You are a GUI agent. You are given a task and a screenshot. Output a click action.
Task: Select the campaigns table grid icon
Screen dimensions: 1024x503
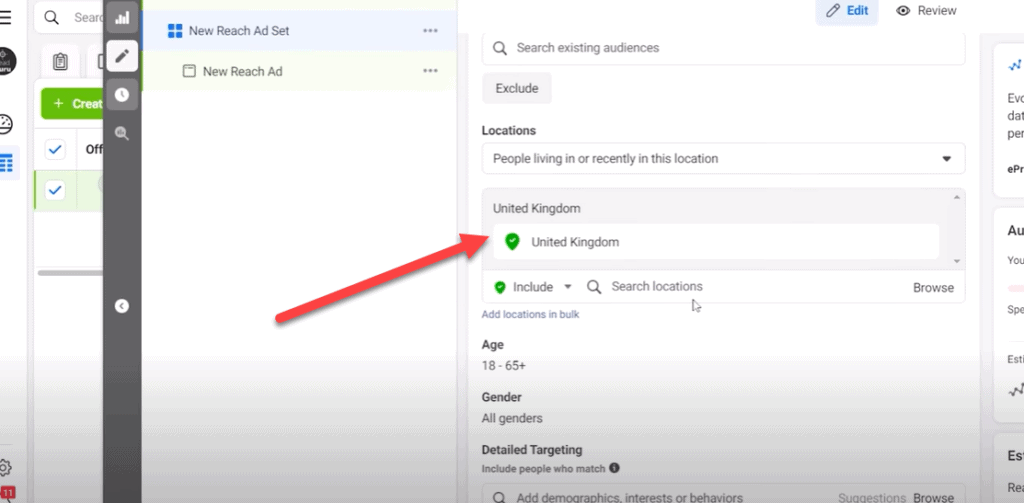click(7, 163)
